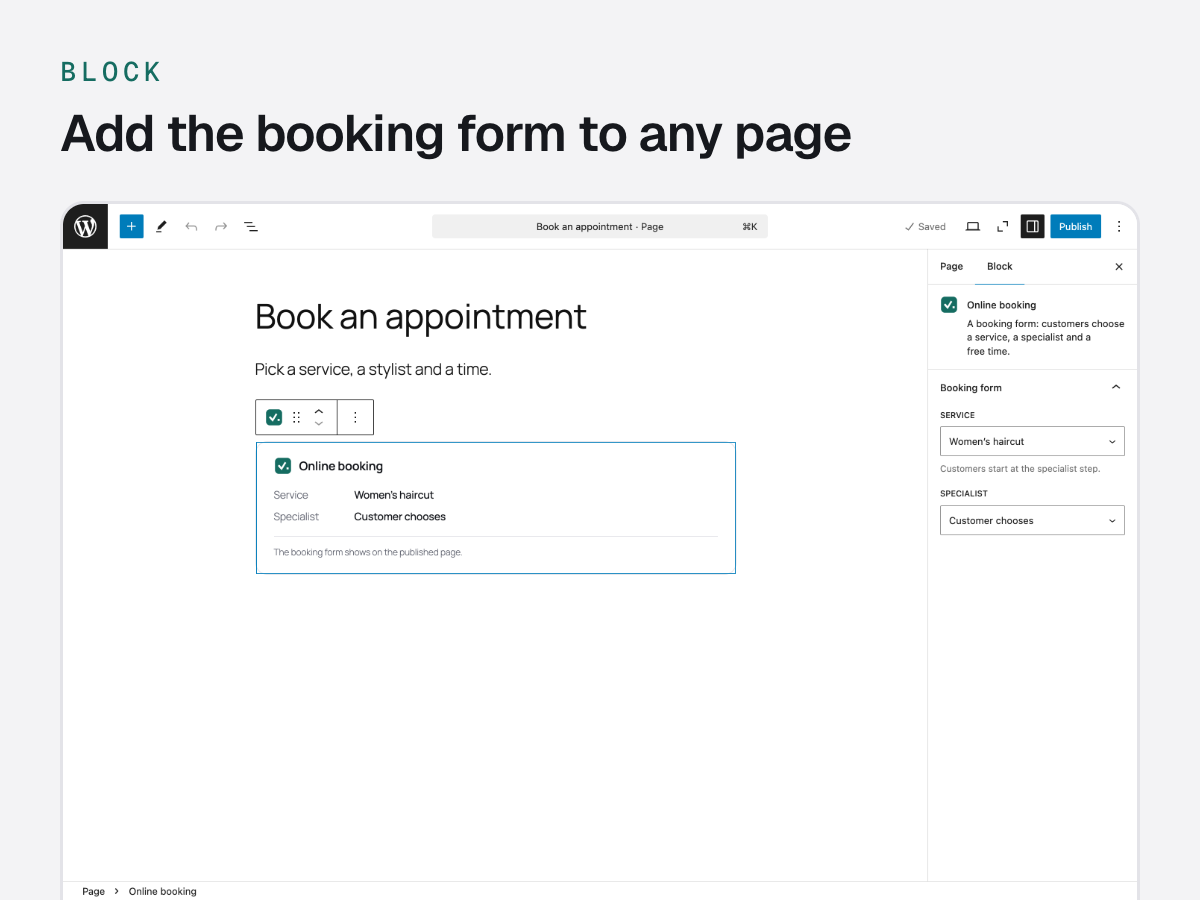Open the top bar Options three-dot menu
This screenshot has height=900, width=1200.
(1119, 227)
